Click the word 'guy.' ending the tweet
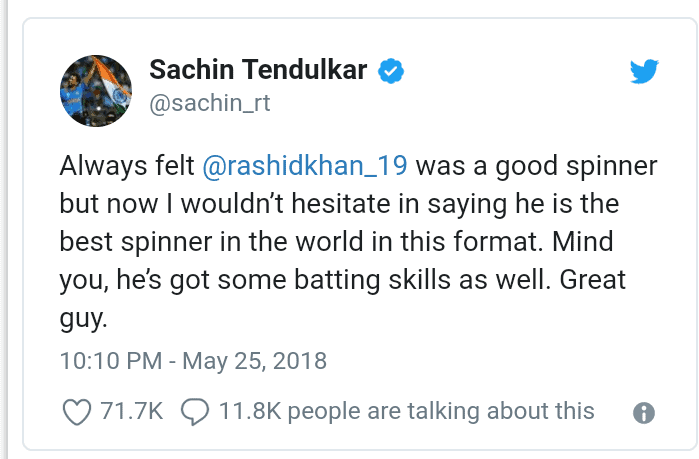Viewport: 699px width, 459px height. pyautogui.click(x=84, y=319)
